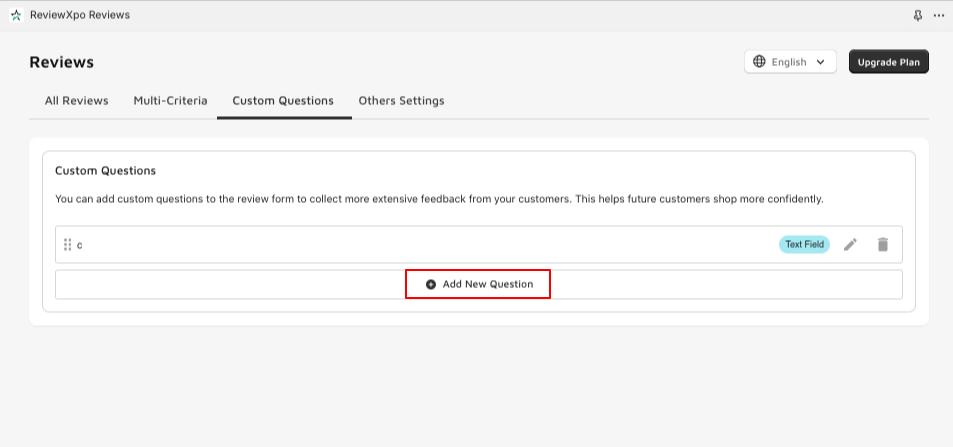Switch to the Multi-Criteria tab
The image size is (953, 447).
(x=170, y=101)
